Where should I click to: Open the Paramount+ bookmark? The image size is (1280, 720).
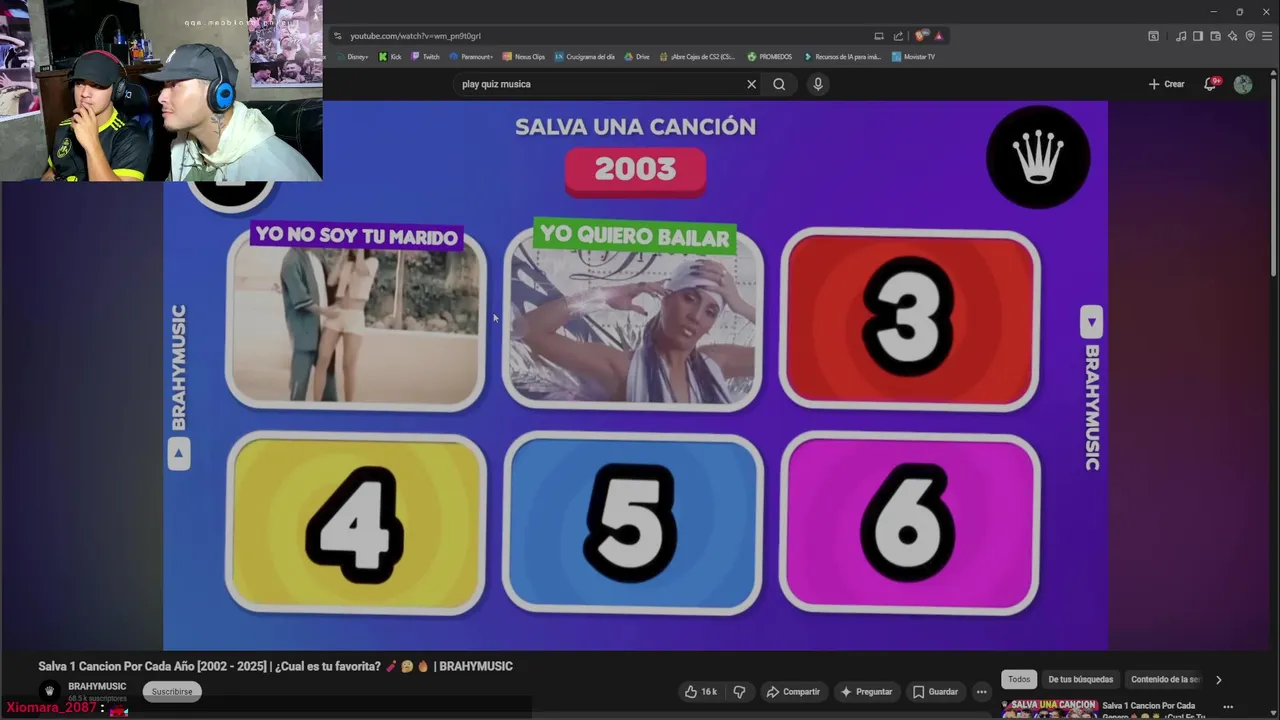pyautogui.click(x=471, y=57)
